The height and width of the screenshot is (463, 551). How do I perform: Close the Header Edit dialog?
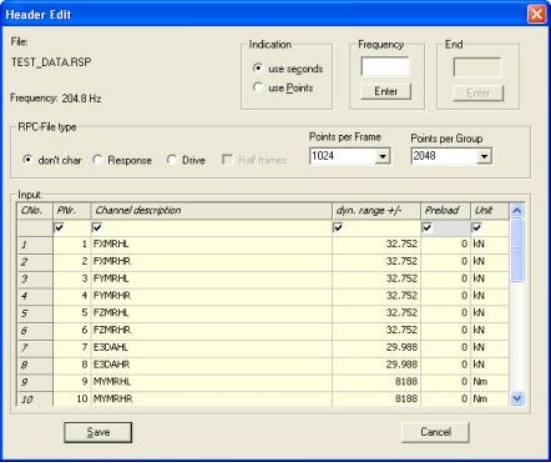pos(537,14)
